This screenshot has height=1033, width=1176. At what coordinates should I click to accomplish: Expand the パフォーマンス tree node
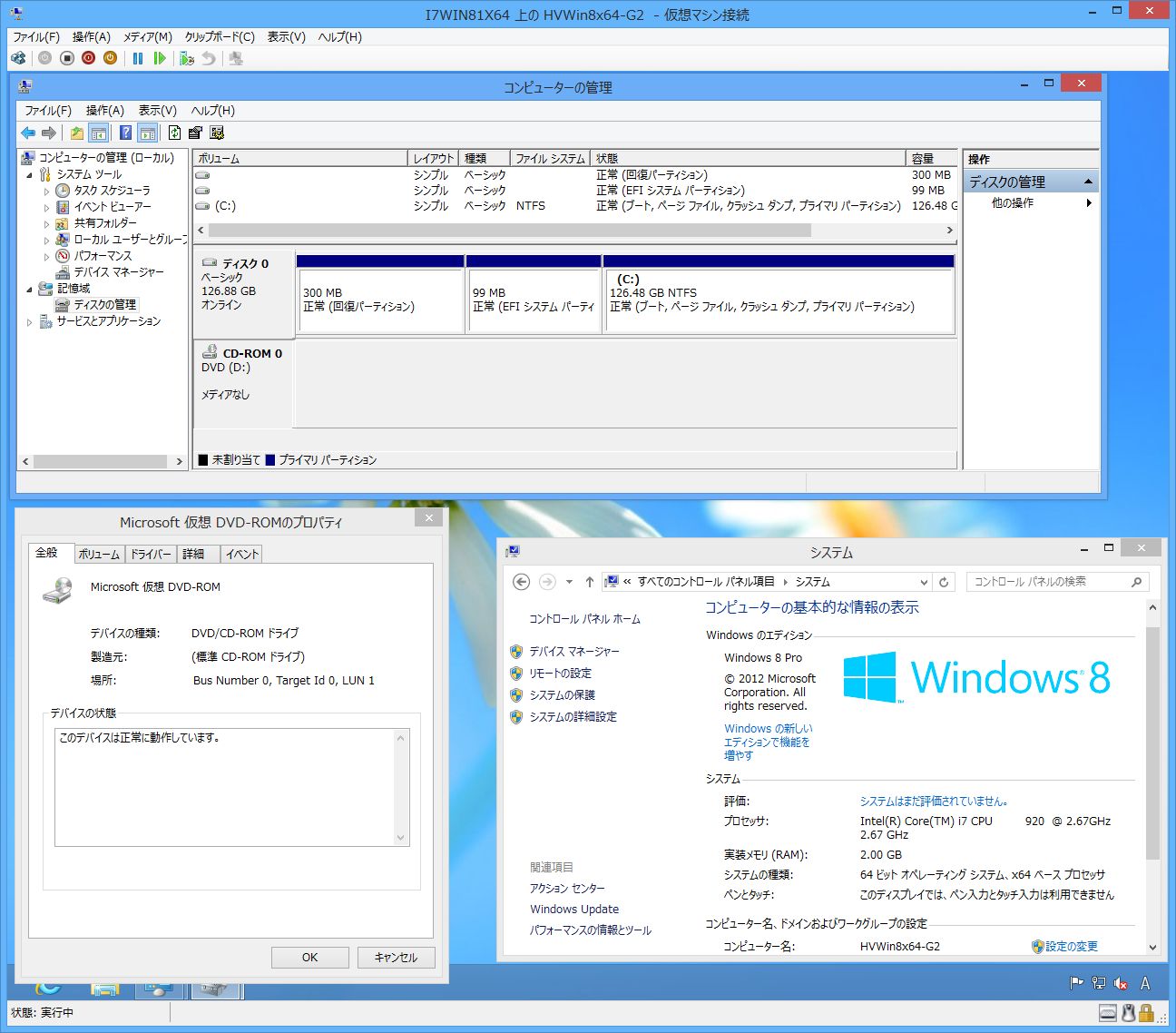(x=46, y=257)
